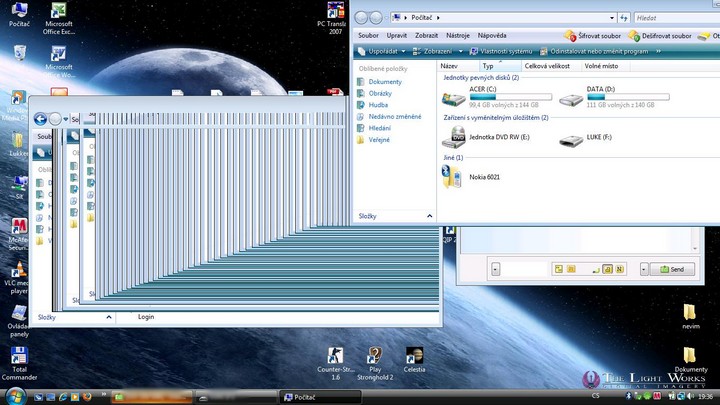Screen dimensions: 720x405
Task: Click the Hledat search field
Action: coord(670,17)
